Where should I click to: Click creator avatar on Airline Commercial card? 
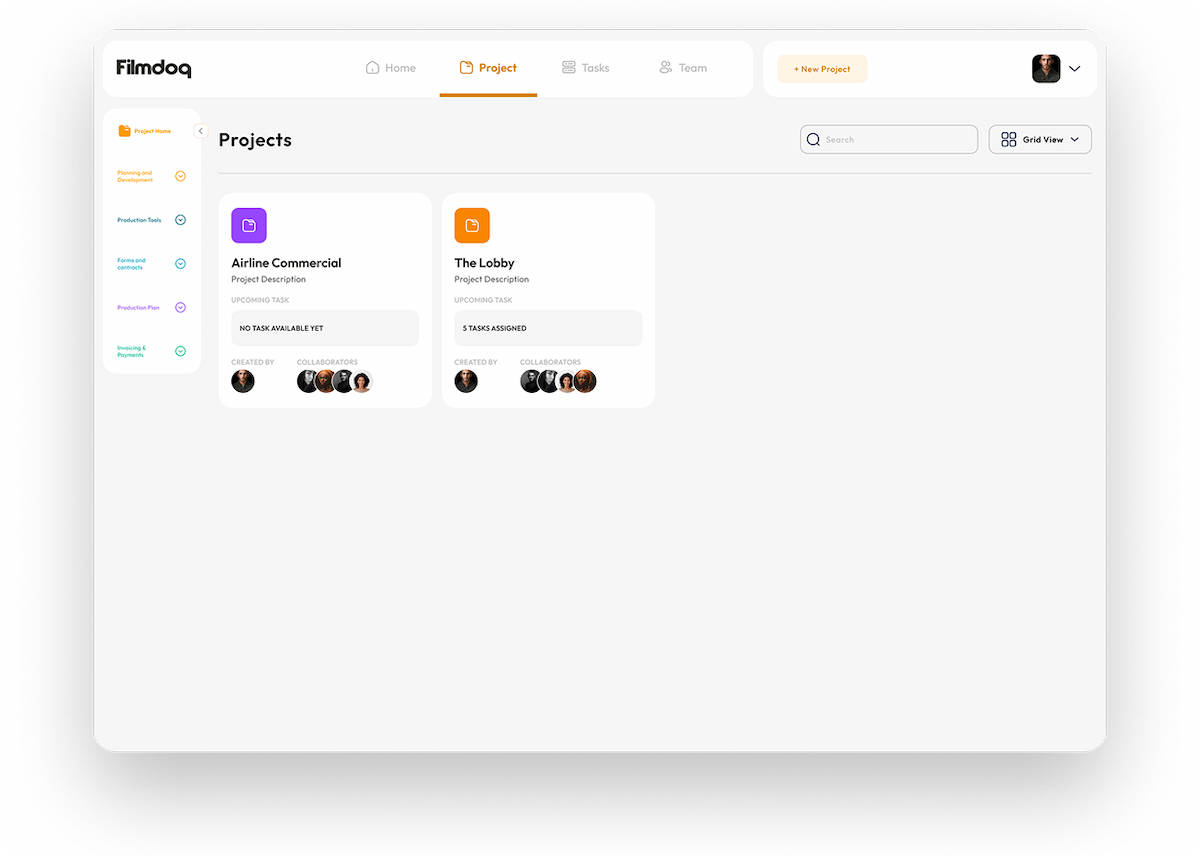pyautogui.click(x=243, y=381)
